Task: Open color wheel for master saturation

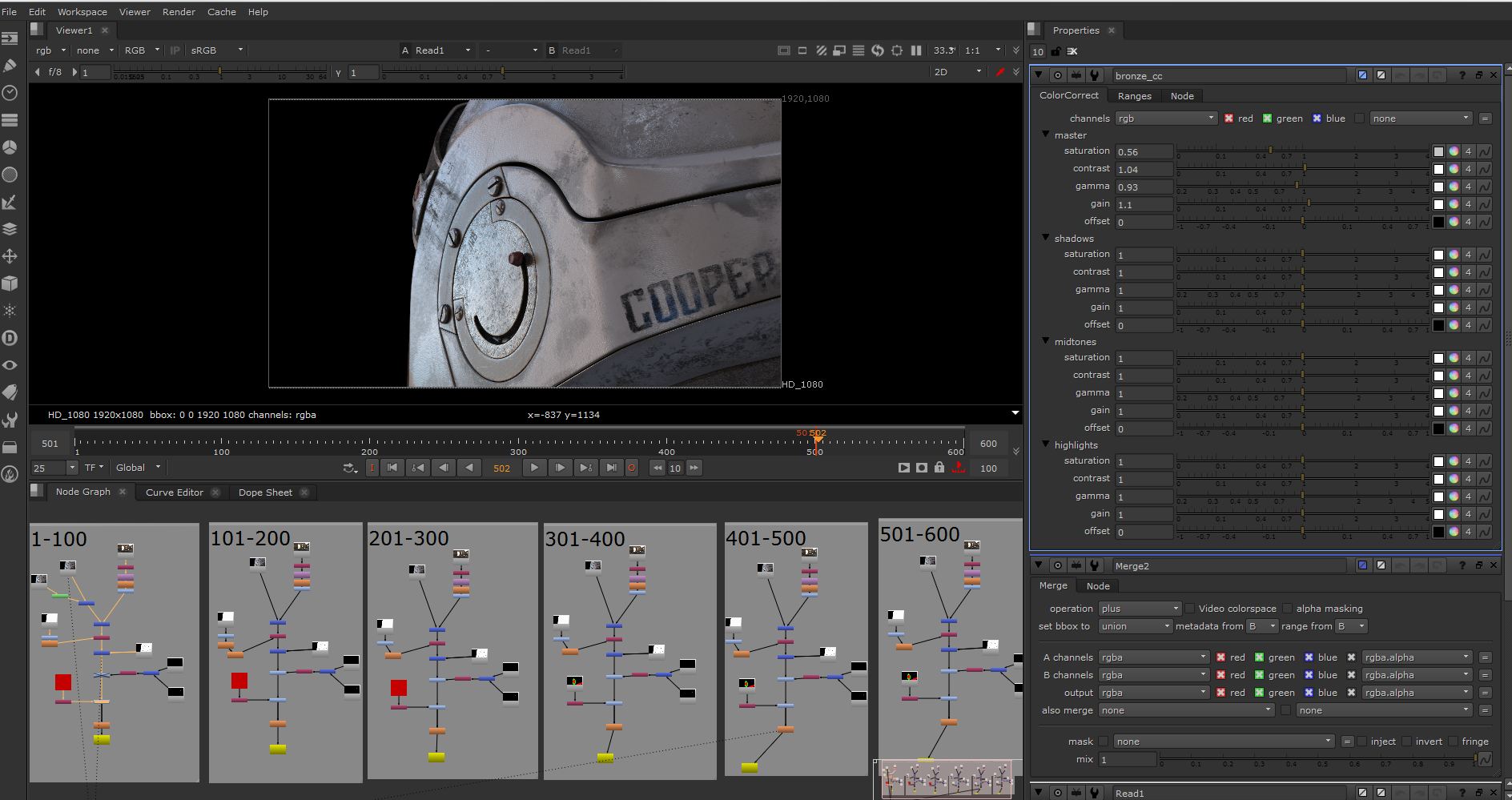Action: coord(1454,151)
